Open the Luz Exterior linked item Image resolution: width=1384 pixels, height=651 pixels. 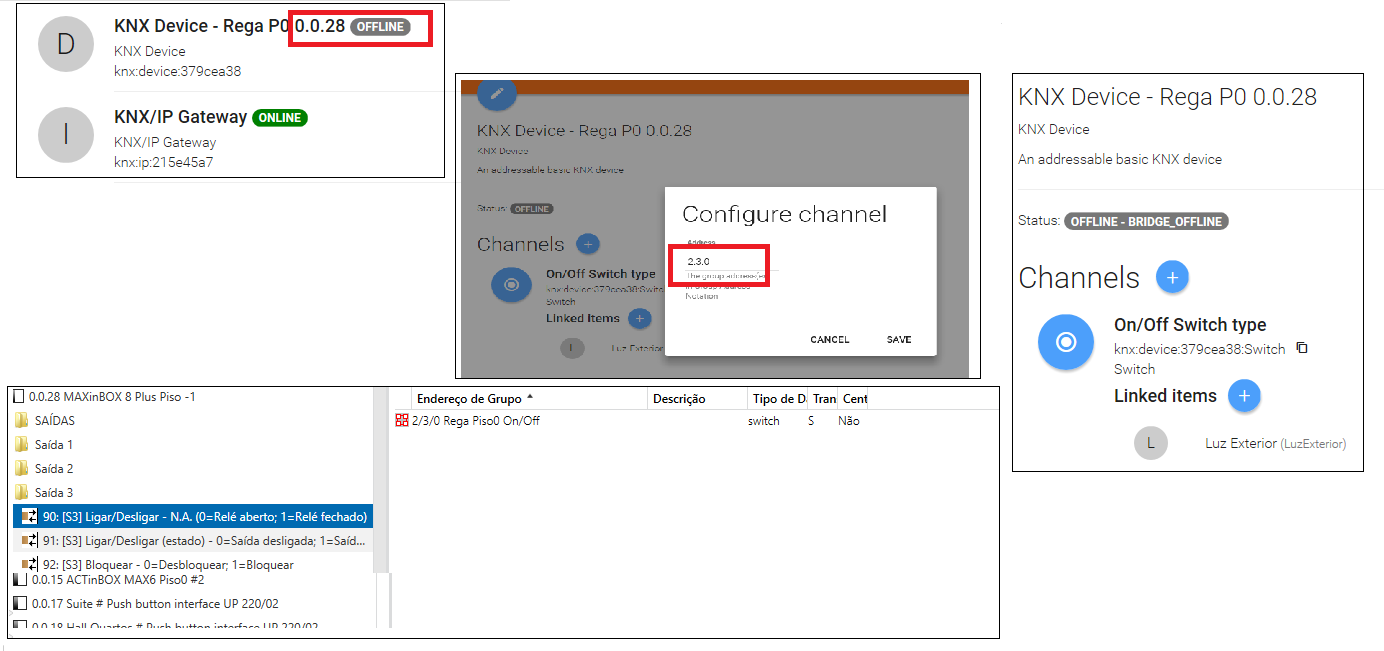(x=1275, y=443)
